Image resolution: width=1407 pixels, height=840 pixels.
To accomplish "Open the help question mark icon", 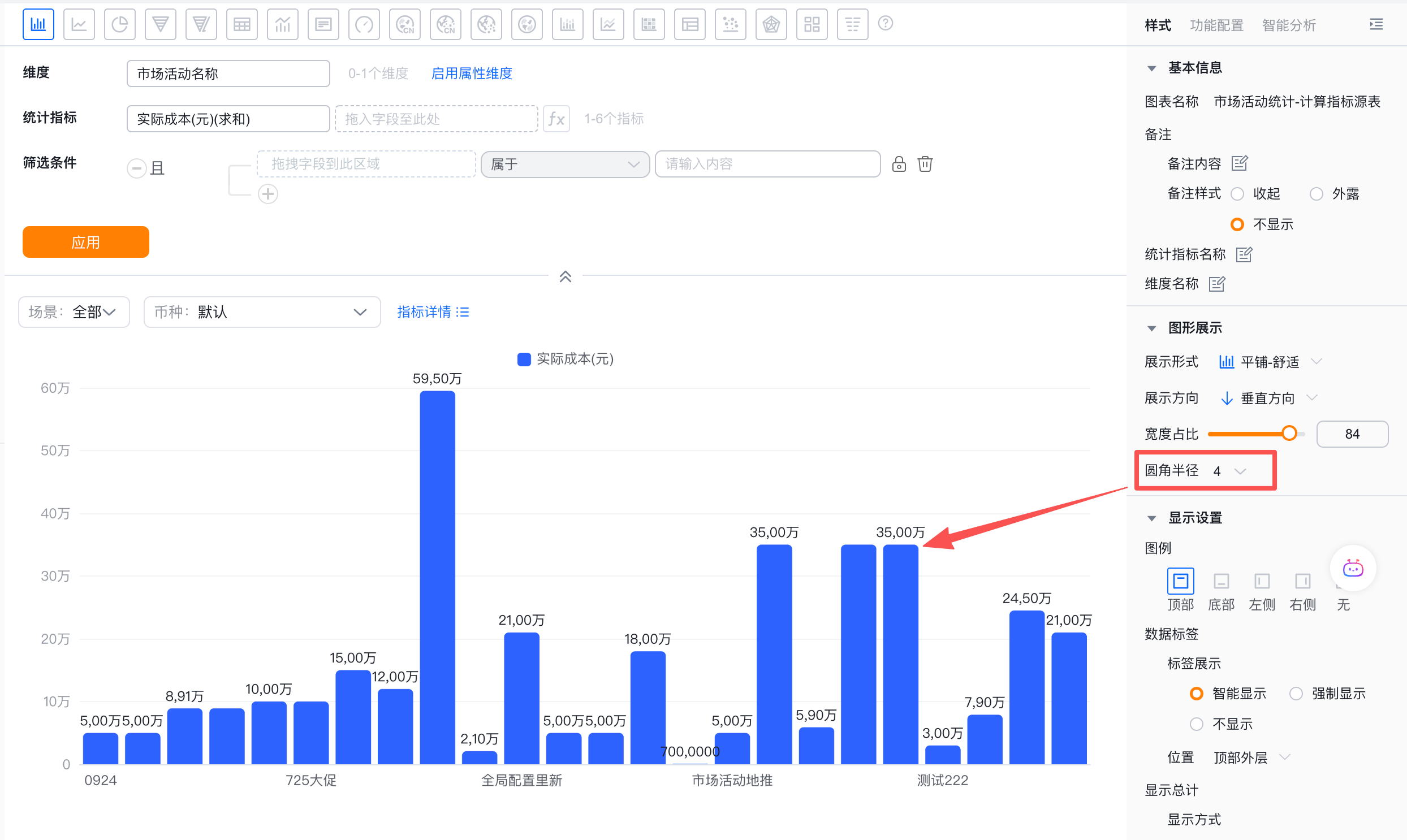I will [x=886, y=23].
